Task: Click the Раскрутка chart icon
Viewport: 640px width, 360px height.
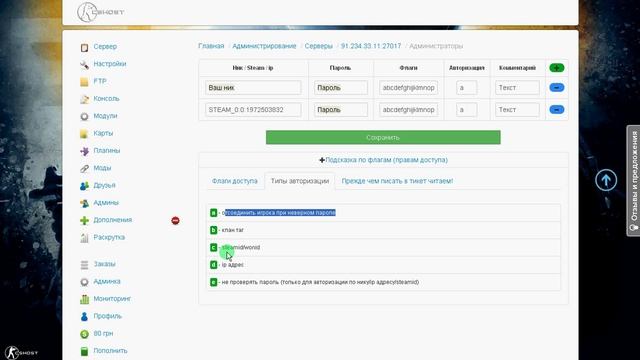Action: coord(84,238)
